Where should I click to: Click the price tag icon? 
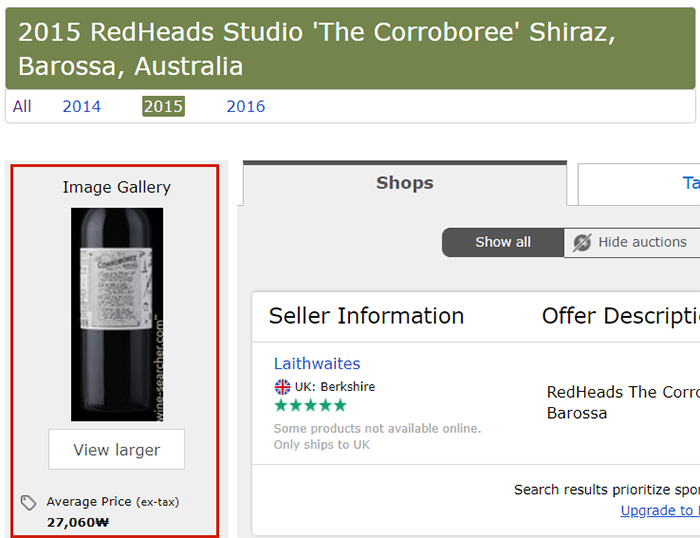pyautogui.click(x=29, y=502)
